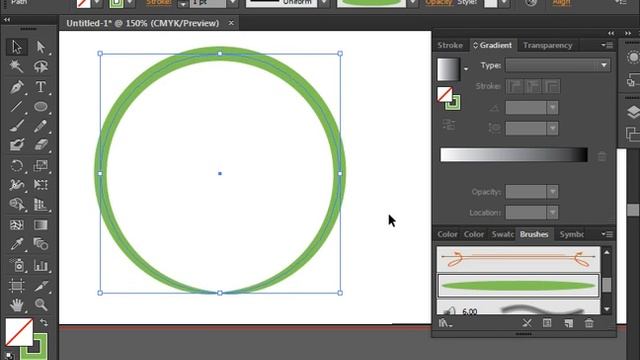Switch to the Transparency tab
The width and height of the screenshot is (640, 360).
[x=547, y=45]
